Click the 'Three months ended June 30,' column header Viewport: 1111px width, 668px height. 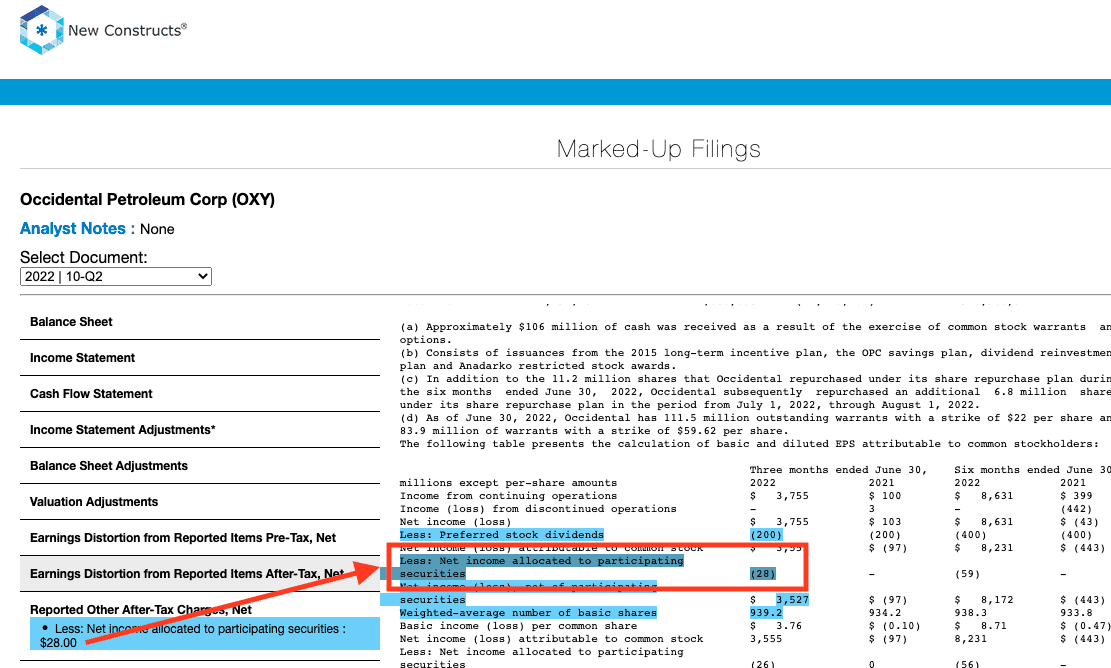coord(838,470)
